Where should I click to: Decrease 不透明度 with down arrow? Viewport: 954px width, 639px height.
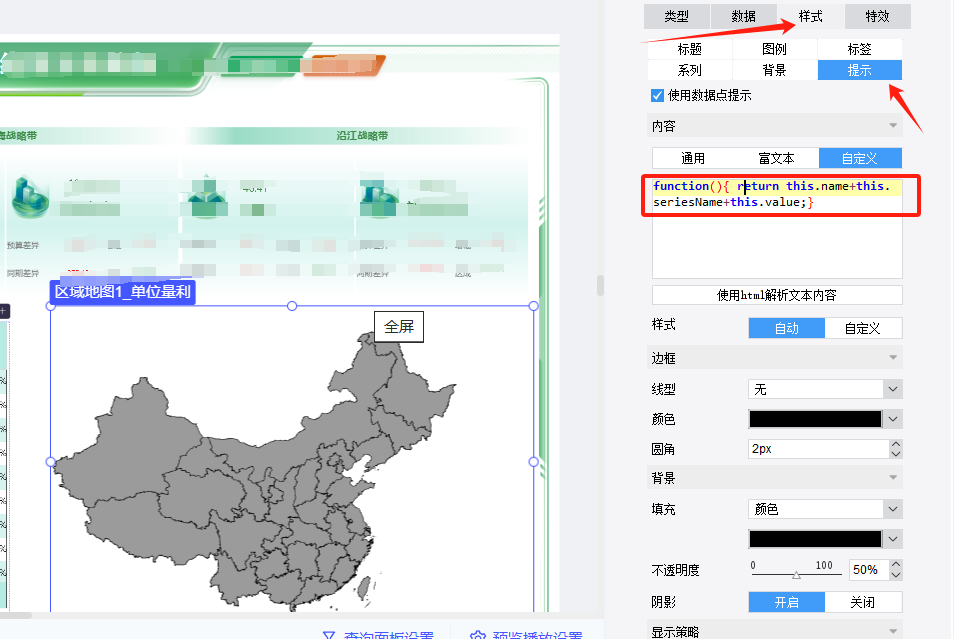tap(896, 575)
